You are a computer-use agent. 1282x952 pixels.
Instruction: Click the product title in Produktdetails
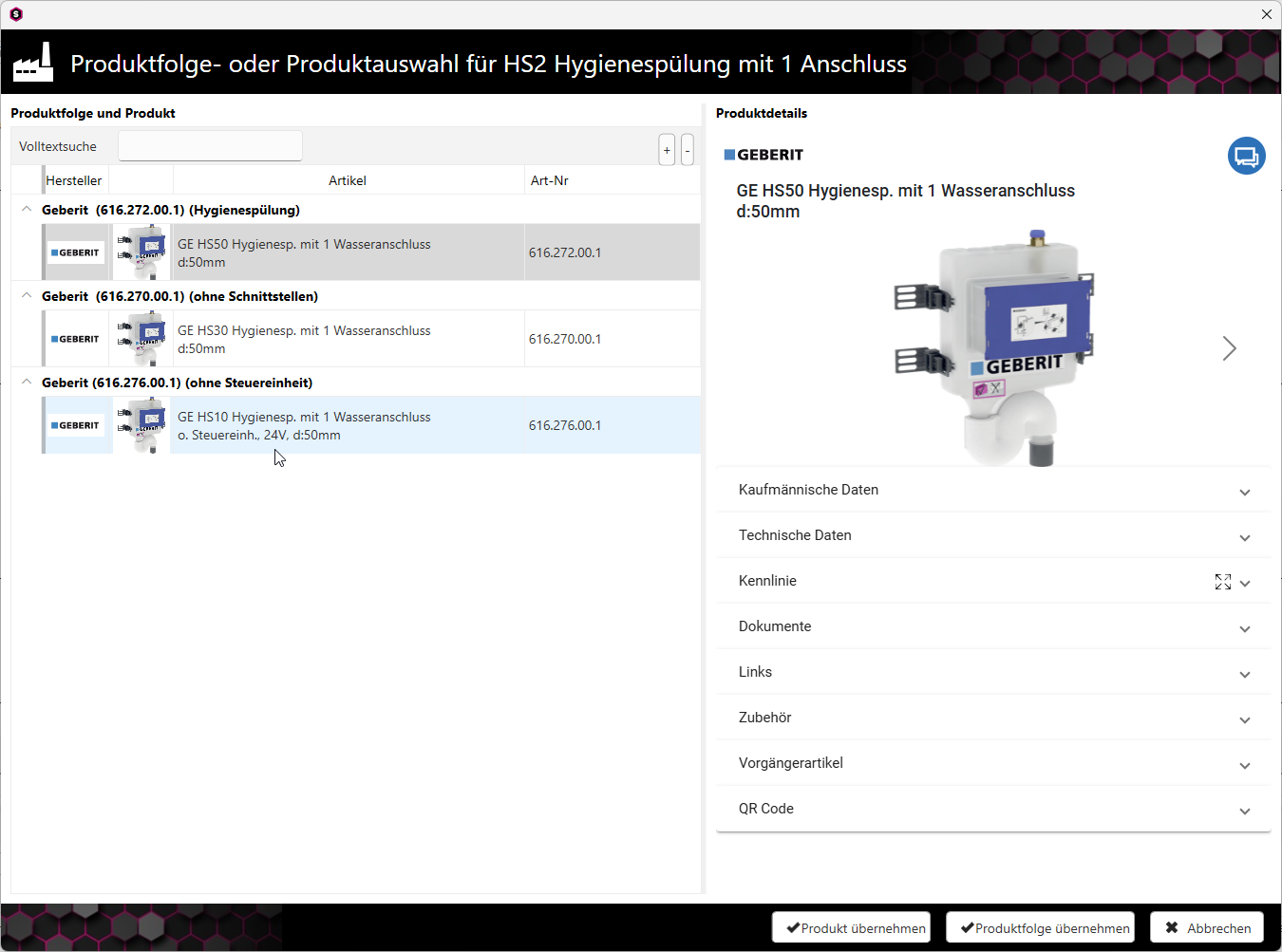point(906,200)
